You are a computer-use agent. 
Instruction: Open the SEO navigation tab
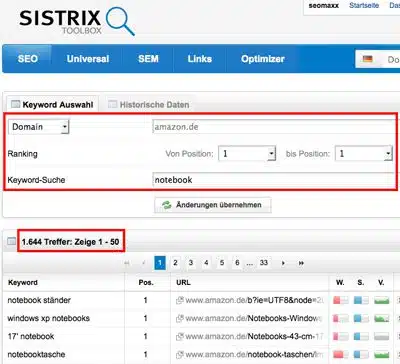tap(28, 59)
